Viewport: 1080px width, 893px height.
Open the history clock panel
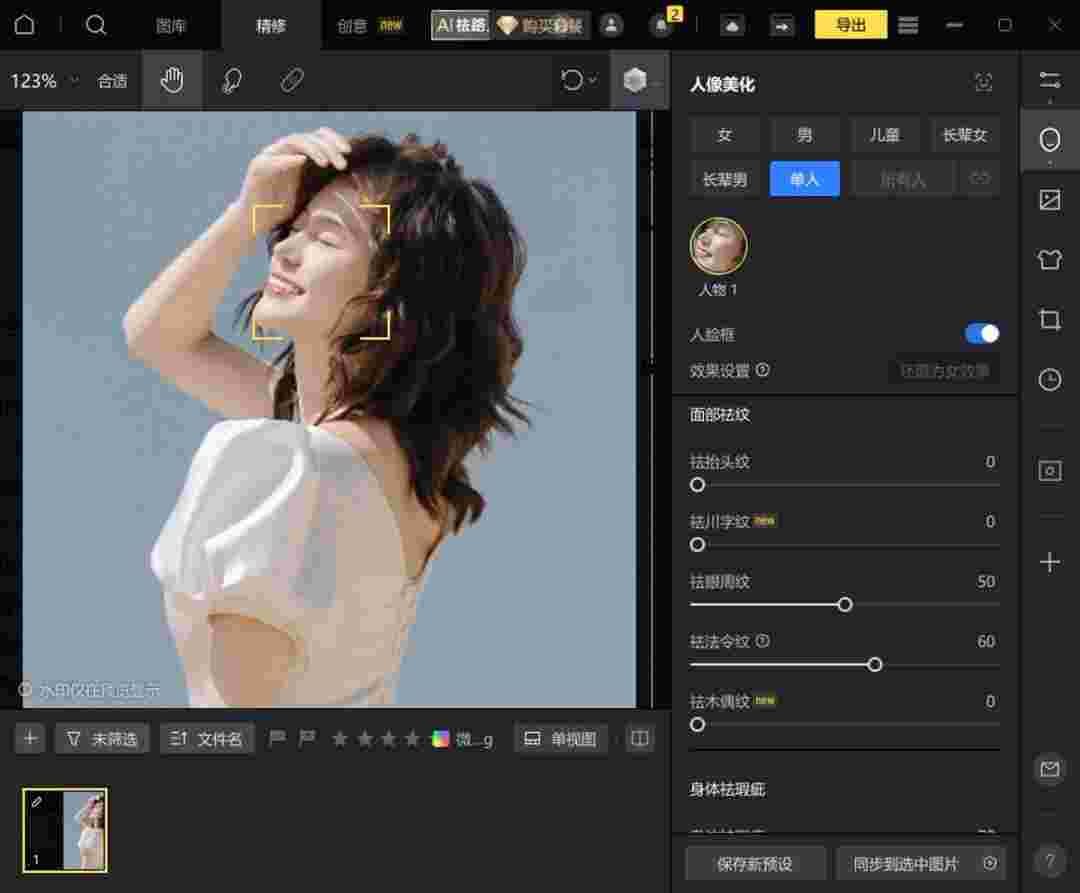pos(1049,380)
